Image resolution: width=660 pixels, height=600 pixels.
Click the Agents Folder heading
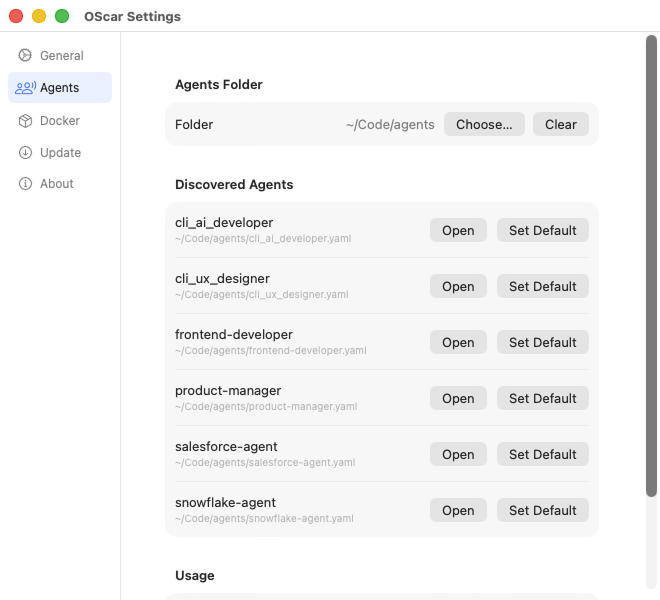[x=218, y=85]
